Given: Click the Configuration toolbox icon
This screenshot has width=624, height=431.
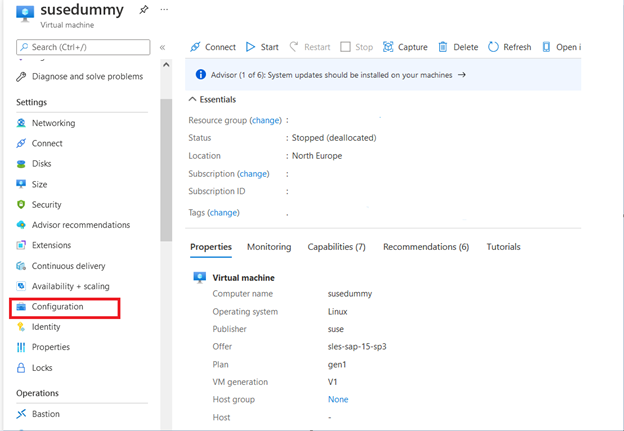Looking at the screenshot, I should point(21,306).
